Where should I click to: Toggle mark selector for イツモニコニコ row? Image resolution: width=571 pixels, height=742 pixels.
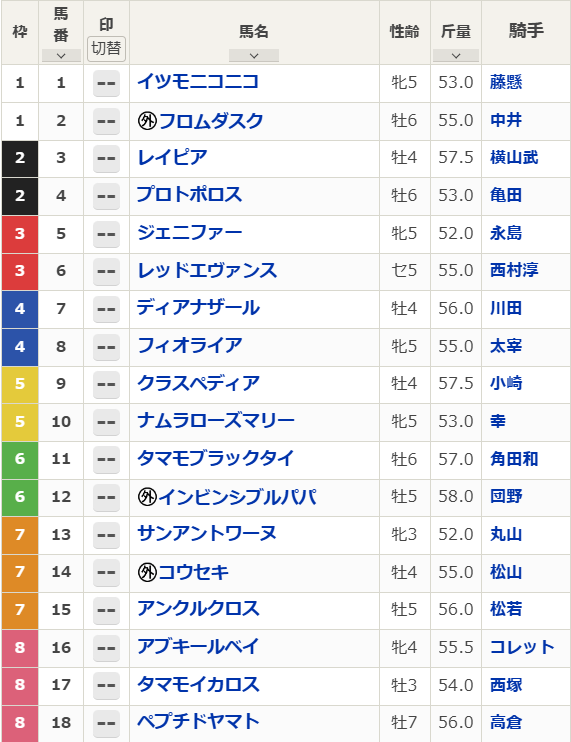click(x=106, y=83)
